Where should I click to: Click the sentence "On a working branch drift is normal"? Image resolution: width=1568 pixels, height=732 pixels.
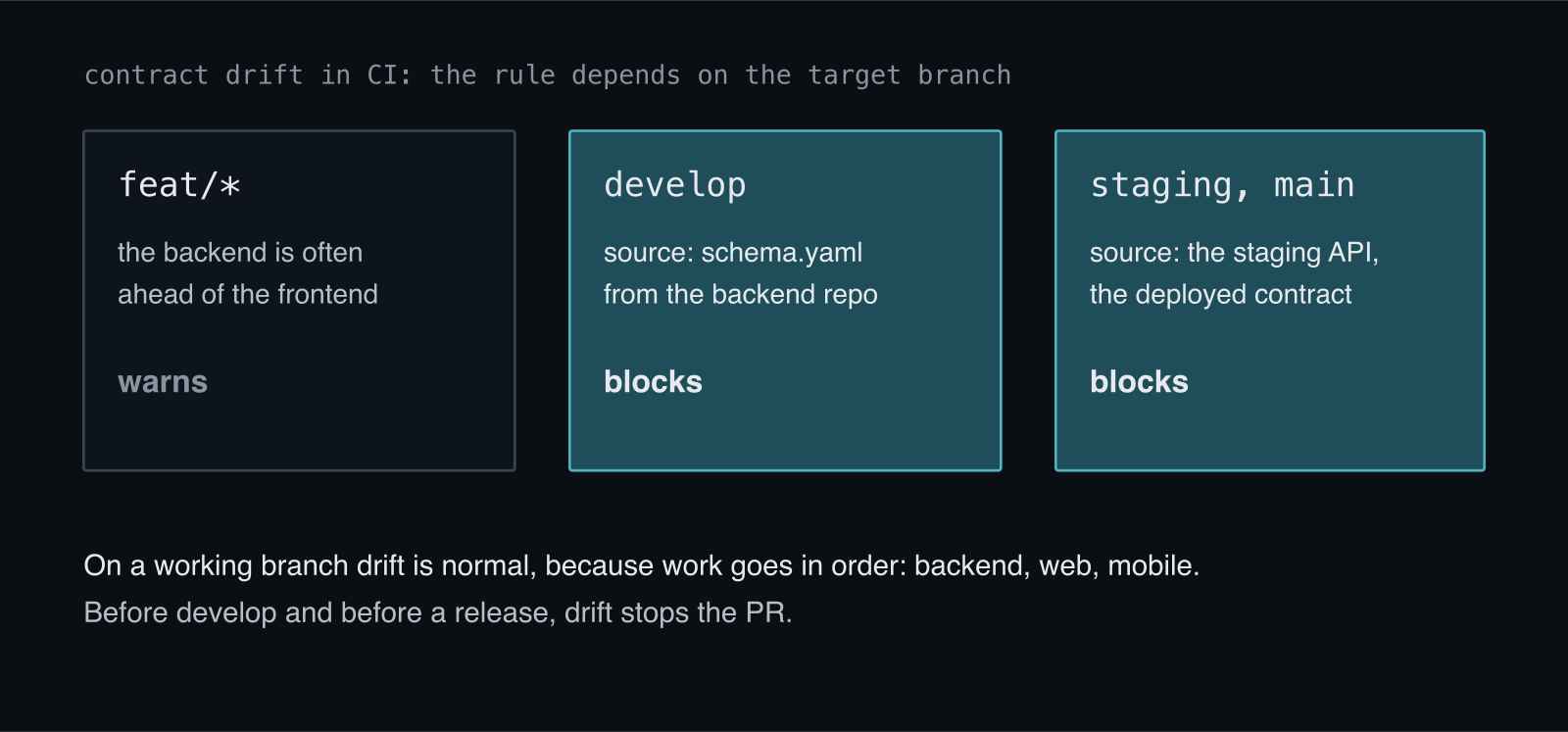[x=642, y=566]
